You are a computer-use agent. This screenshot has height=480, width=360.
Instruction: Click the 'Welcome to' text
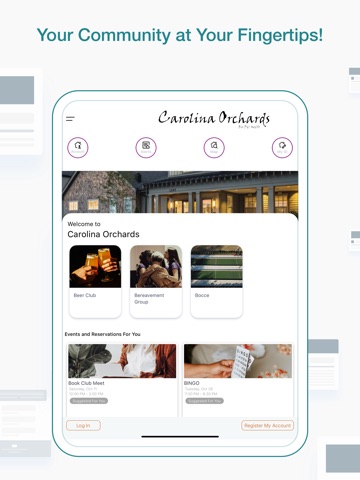click(84, 224)
